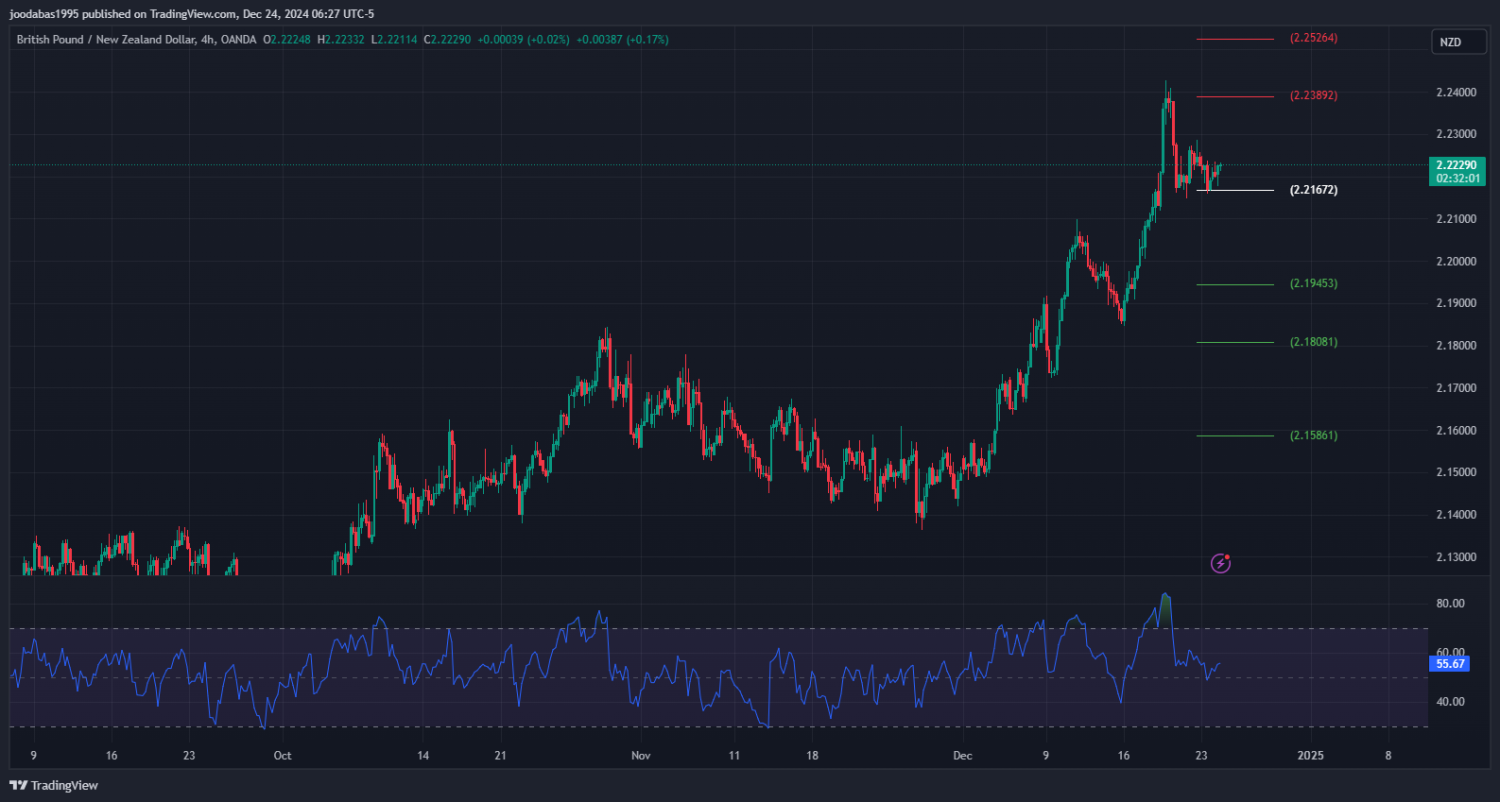Select the red 2.23892 resistance line

(x=1235, y=97)
